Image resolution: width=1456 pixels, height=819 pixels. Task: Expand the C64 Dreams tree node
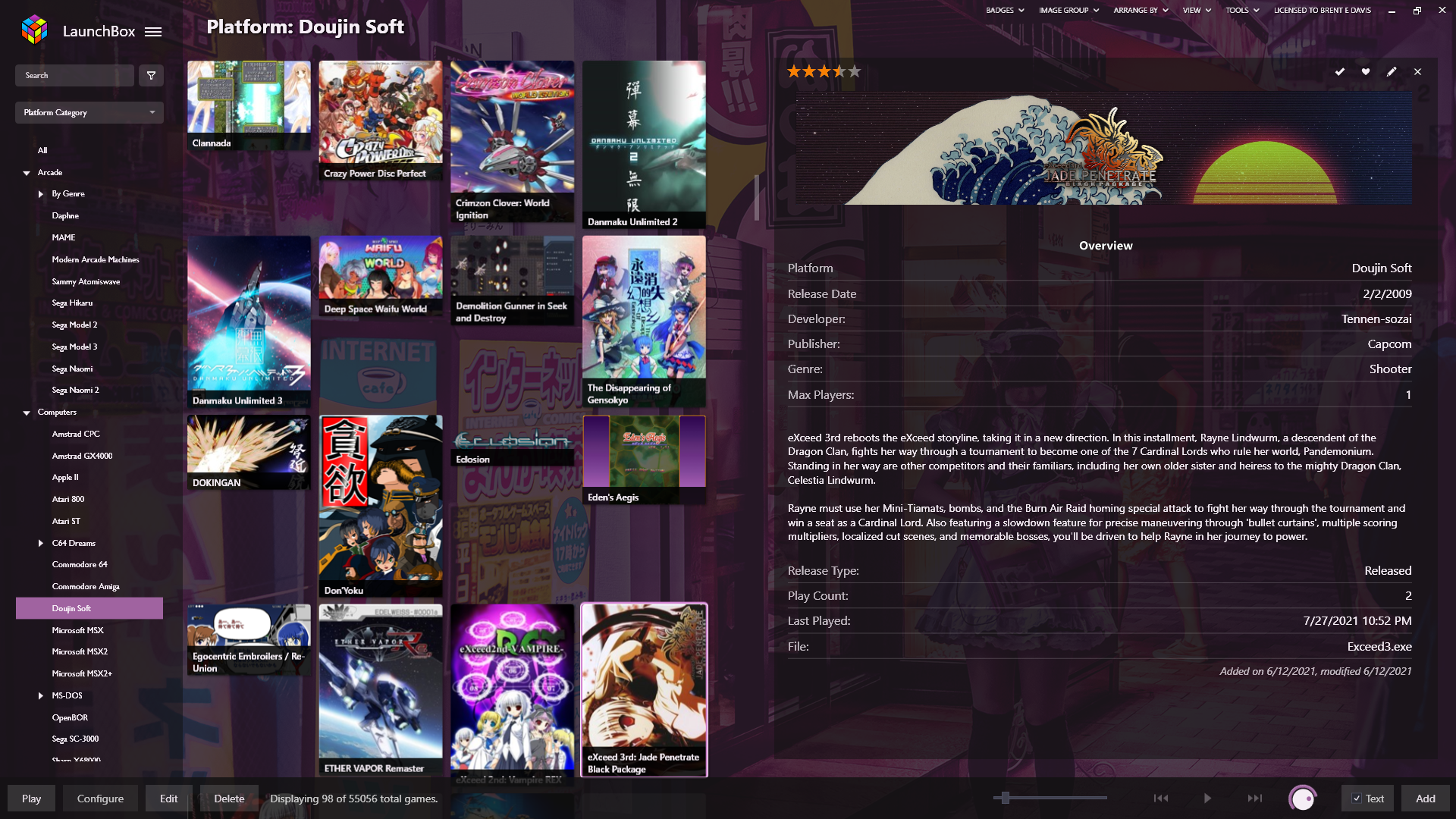(x=40, y=543)
